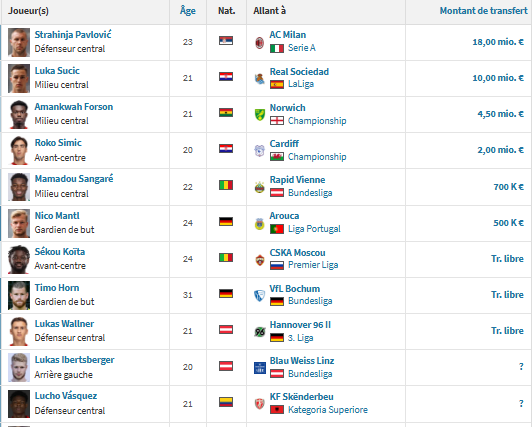
Task: Click the AC Milan club crest icon
Action: (260, 43)
